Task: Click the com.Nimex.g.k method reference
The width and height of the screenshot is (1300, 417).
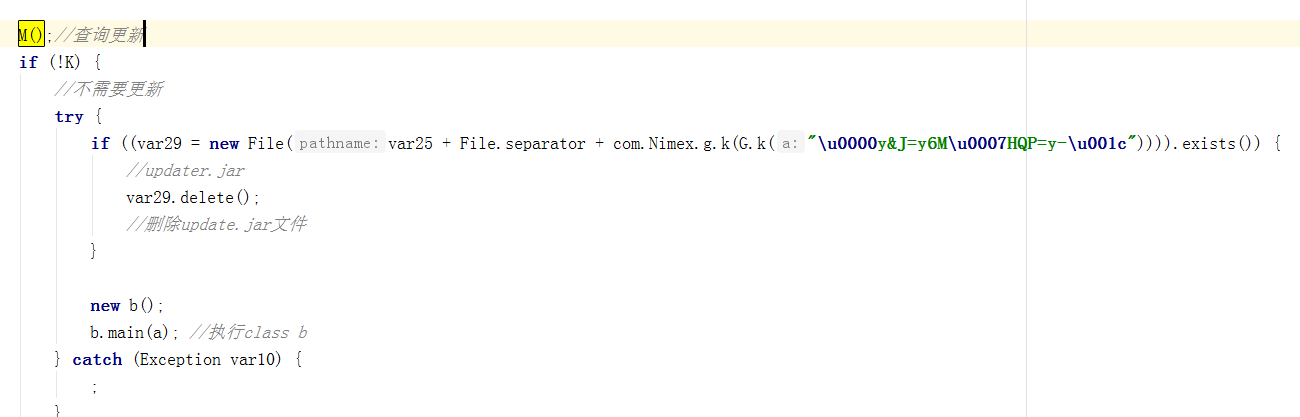Action: [x=668, y=143]
